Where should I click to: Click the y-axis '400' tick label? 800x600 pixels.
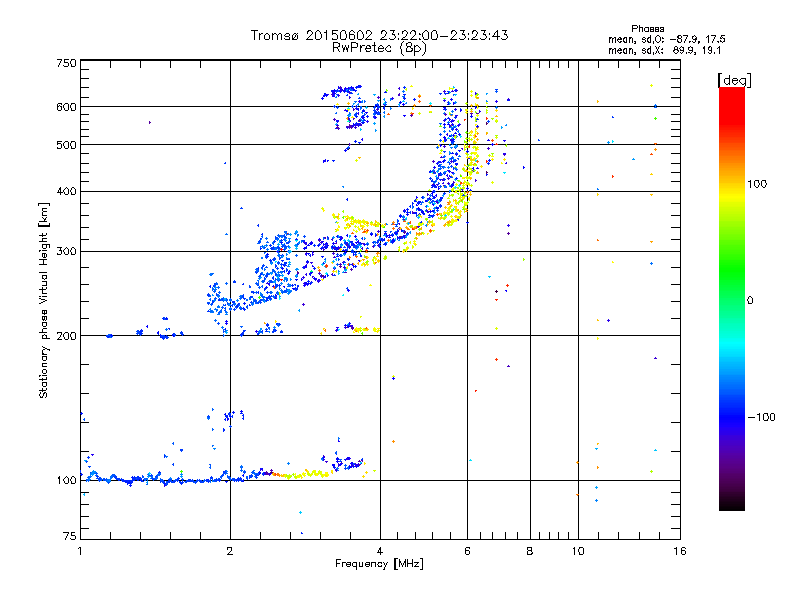pos(66,191)
